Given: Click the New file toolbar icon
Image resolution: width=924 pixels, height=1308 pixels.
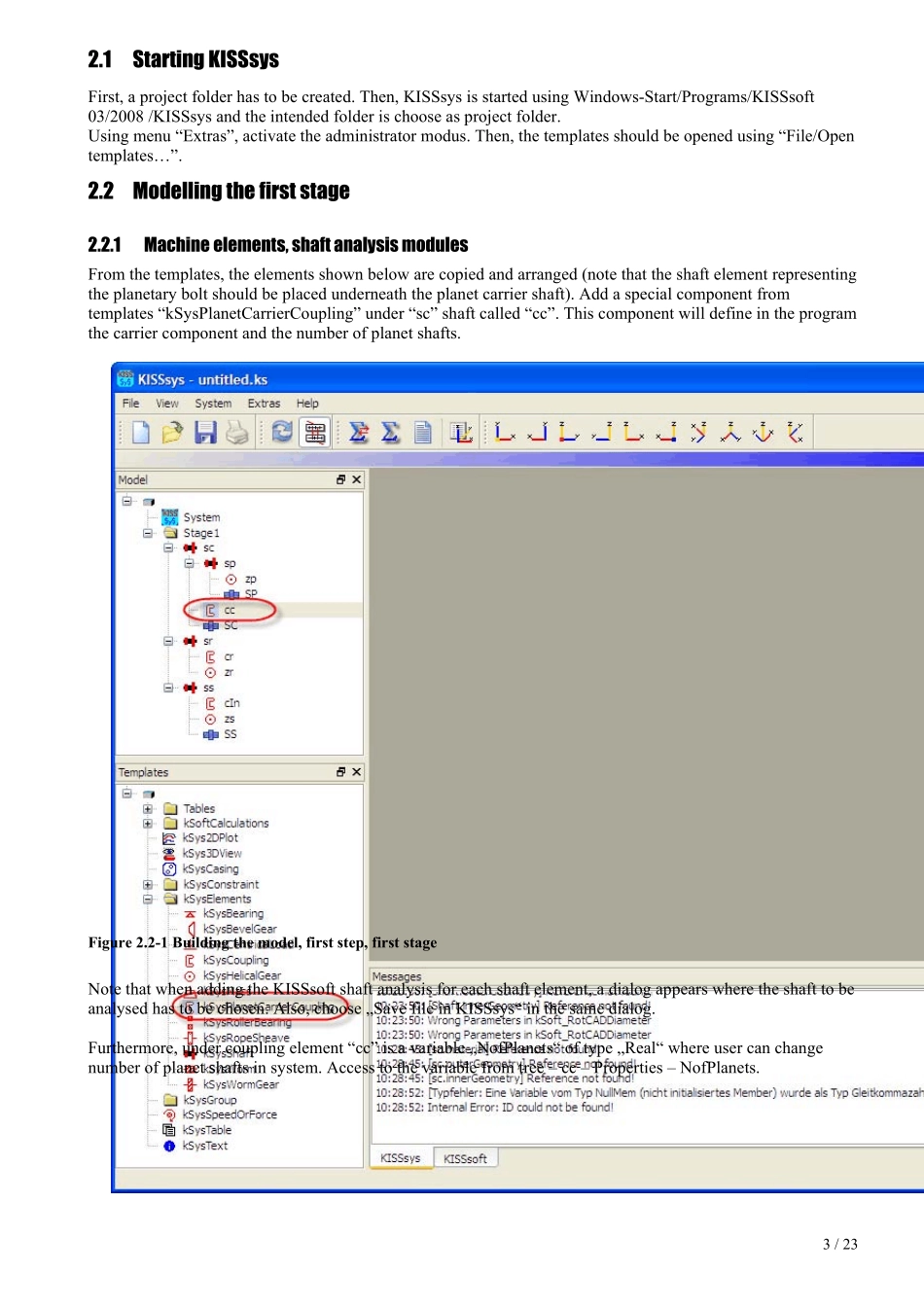Looking at the screenshot, I should point(141,433).
